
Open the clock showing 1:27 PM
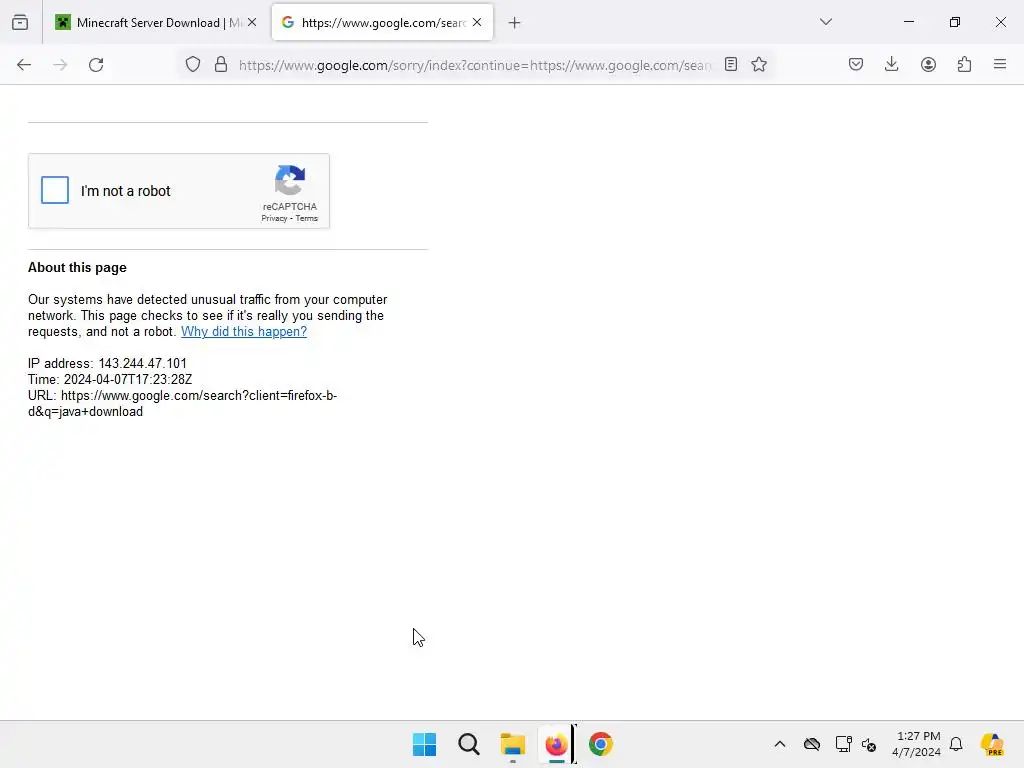(x=917, y=744)
